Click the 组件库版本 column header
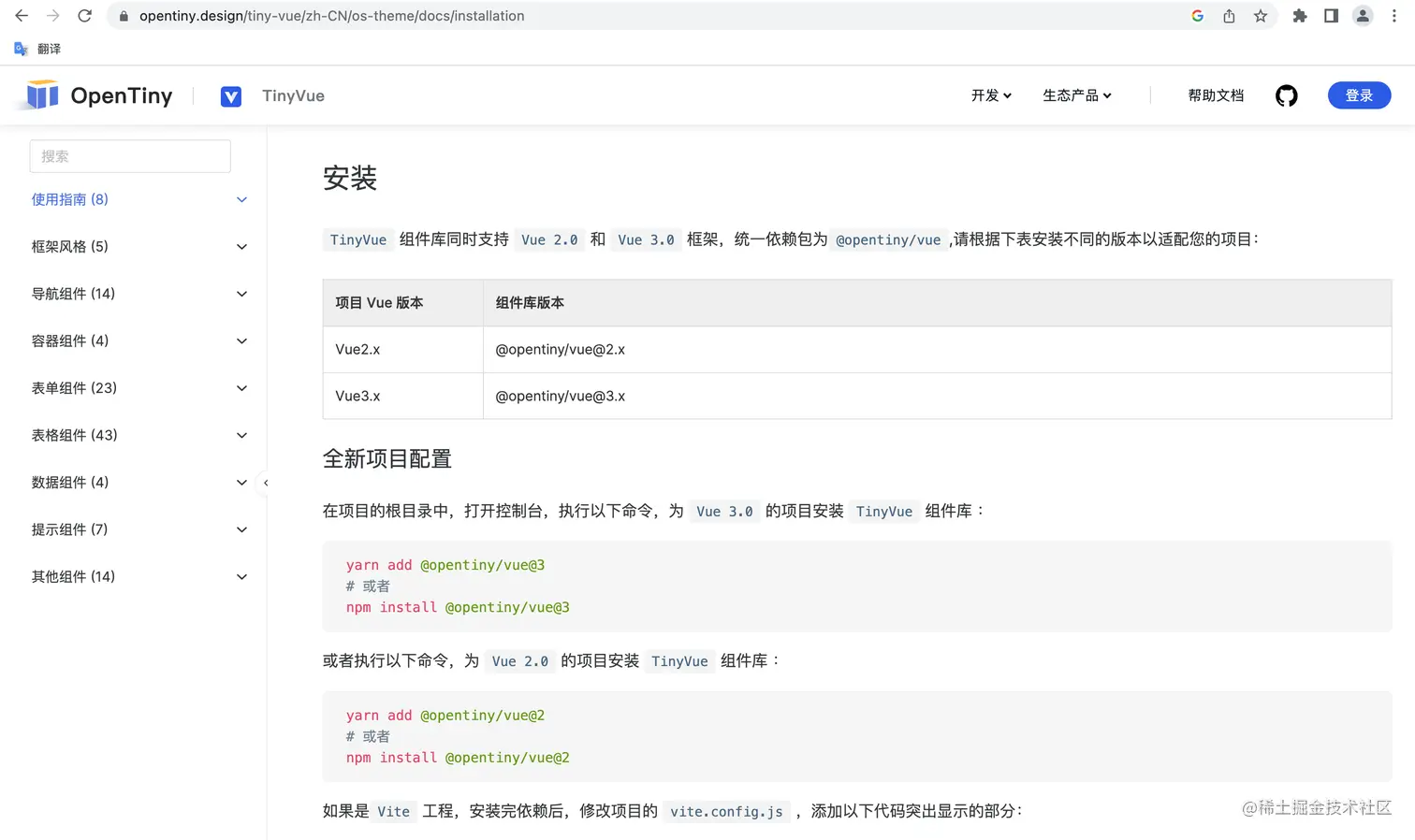The width and height of the screenshot is (1415, 840). tap(937, 303)
